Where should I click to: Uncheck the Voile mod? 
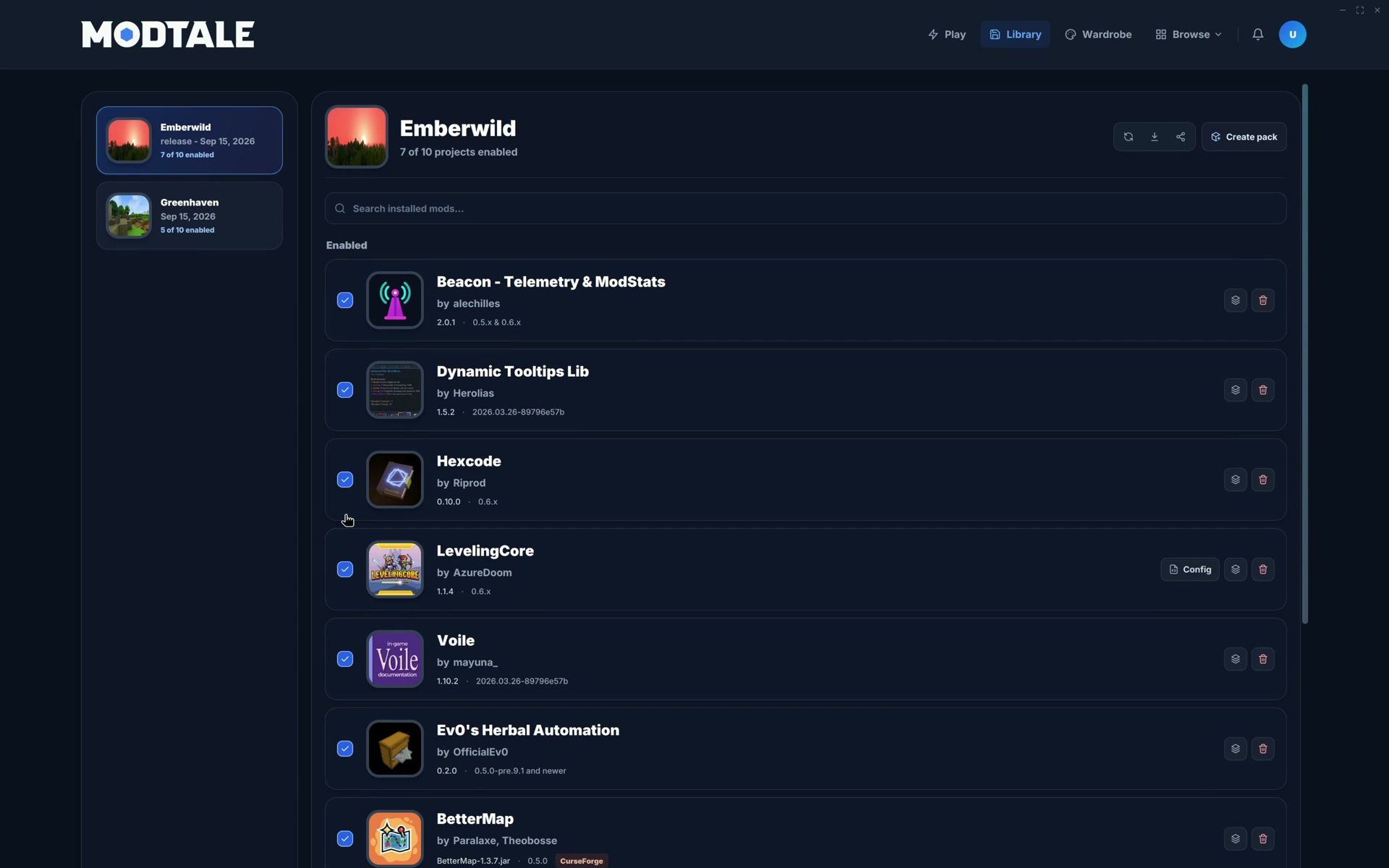tap(345, 659)
